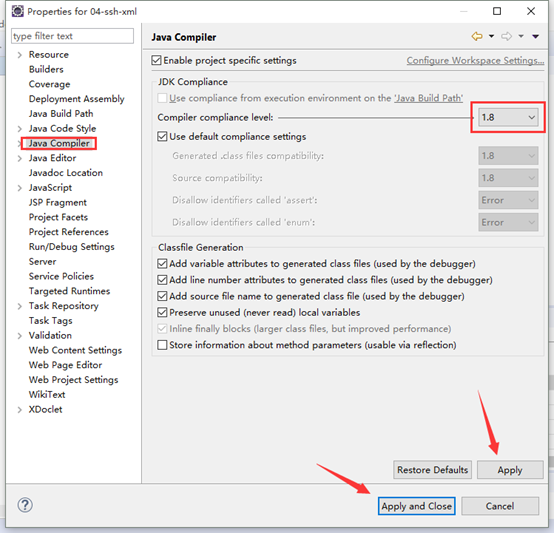This screenshot has width=554, height=533.
Task: Click the forward navigation arrow icon
Action: (x=506, y=36)
